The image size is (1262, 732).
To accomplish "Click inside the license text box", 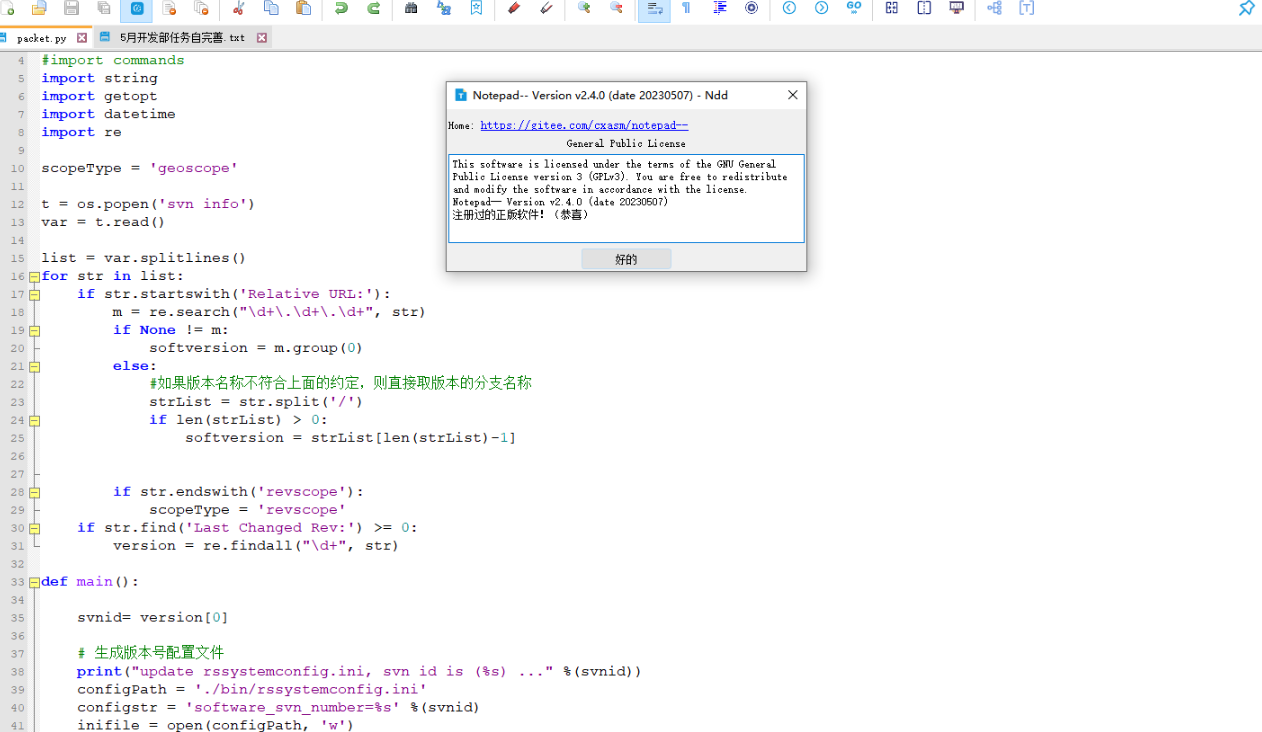I will click(626, 198).
